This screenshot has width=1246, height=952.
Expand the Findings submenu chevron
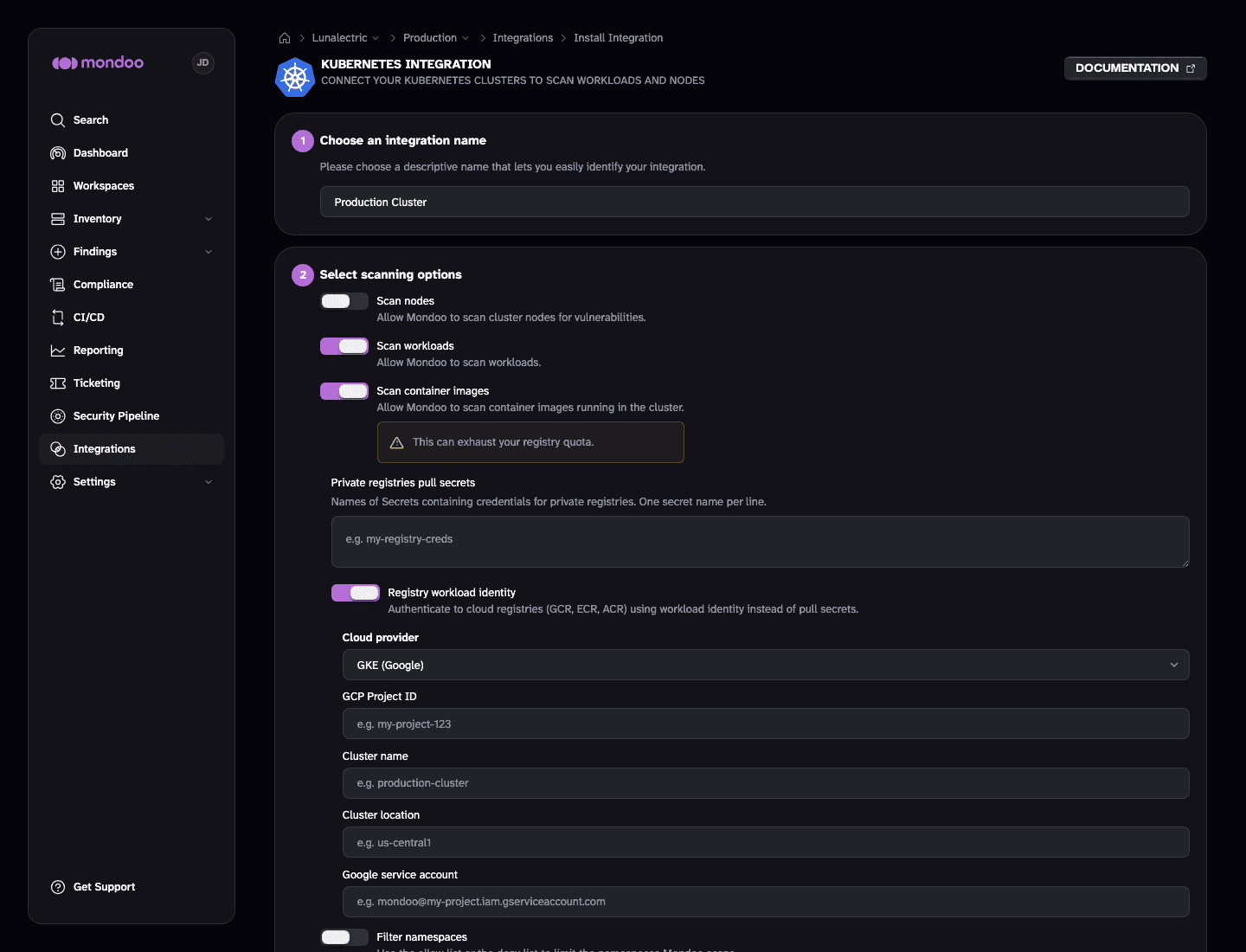tap(209, 252)
